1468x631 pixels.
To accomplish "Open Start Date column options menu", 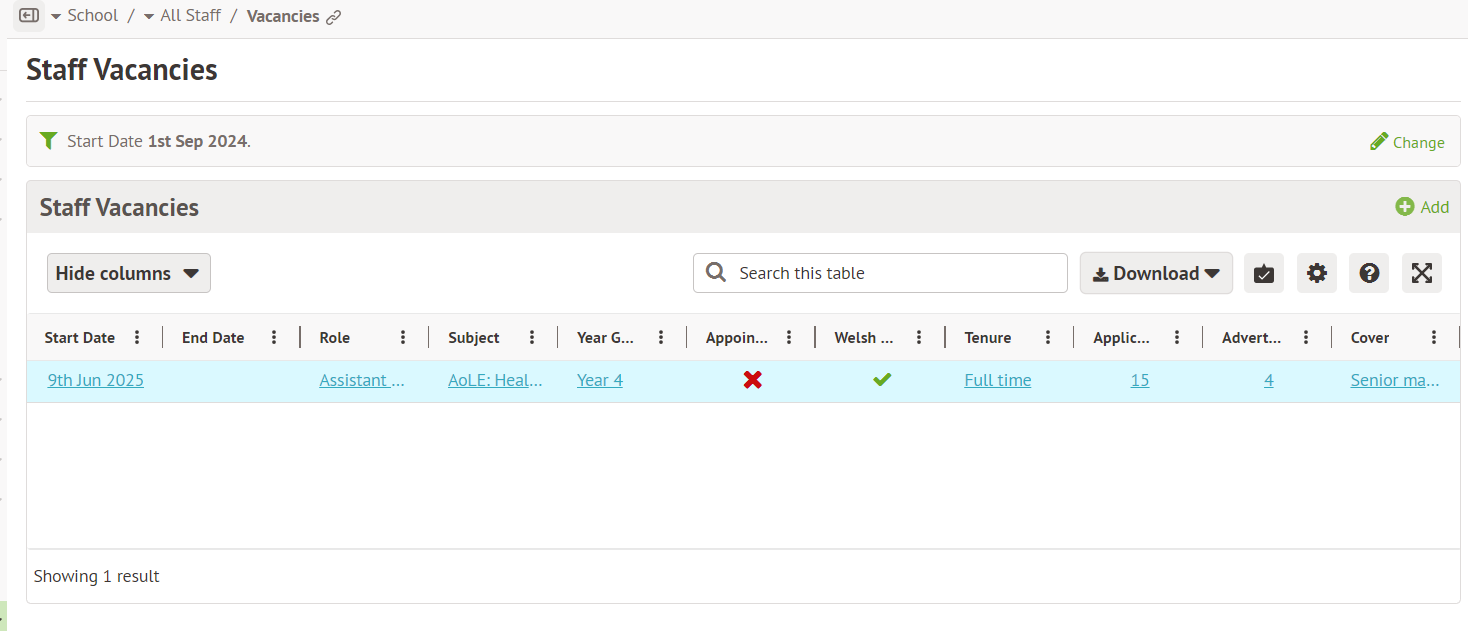I will [x=137, y=338].
